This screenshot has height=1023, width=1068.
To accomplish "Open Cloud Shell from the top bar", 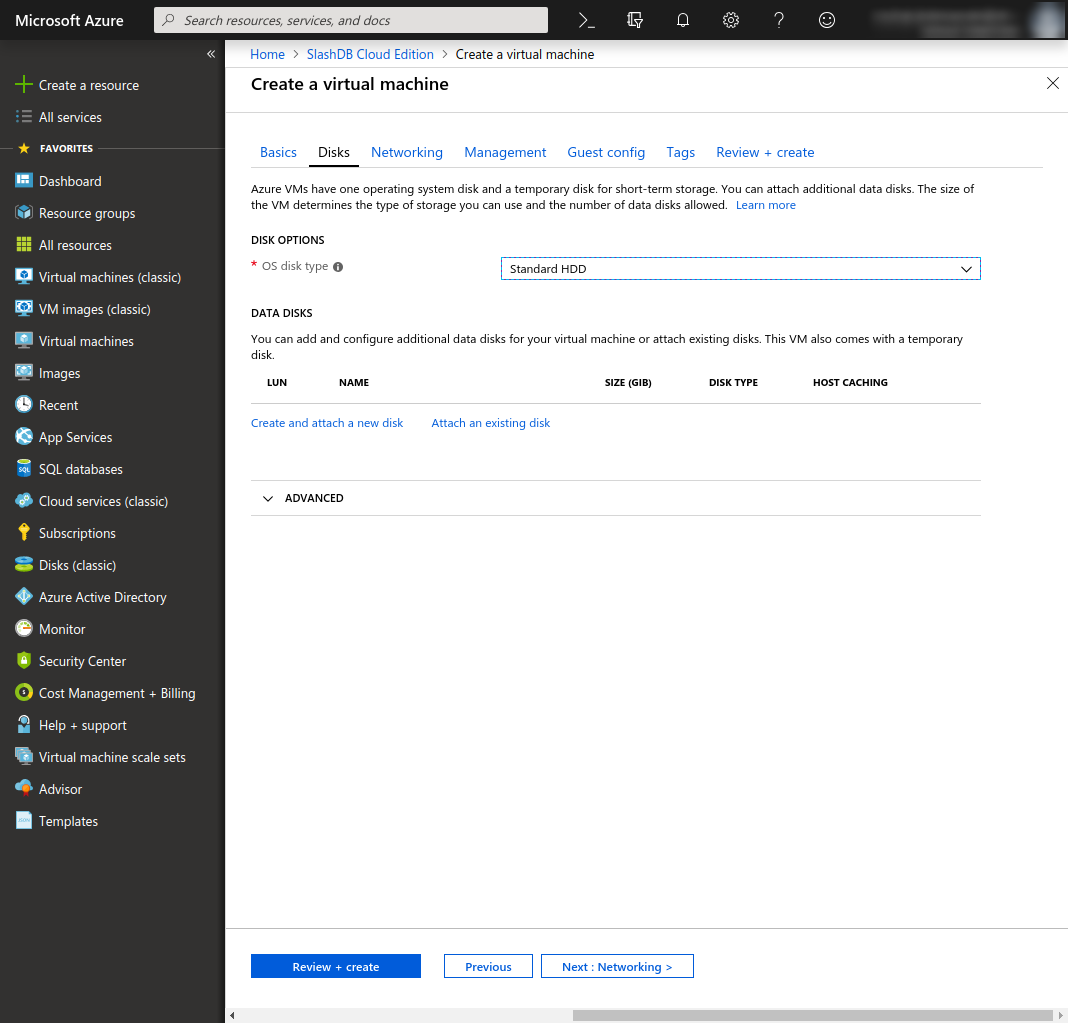I will point(587,20).
